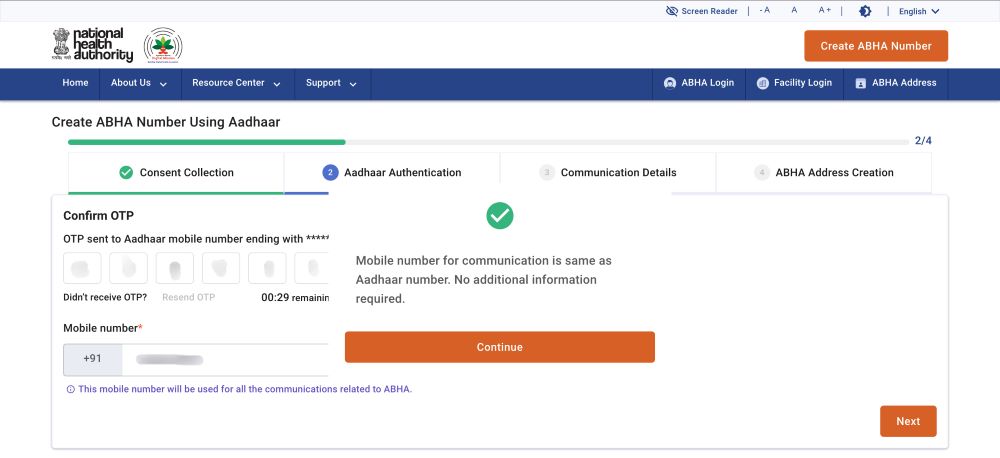Viewport: 1000px width, 458px height.
Task: Click the Next button
Action: (x=908, y=421)
